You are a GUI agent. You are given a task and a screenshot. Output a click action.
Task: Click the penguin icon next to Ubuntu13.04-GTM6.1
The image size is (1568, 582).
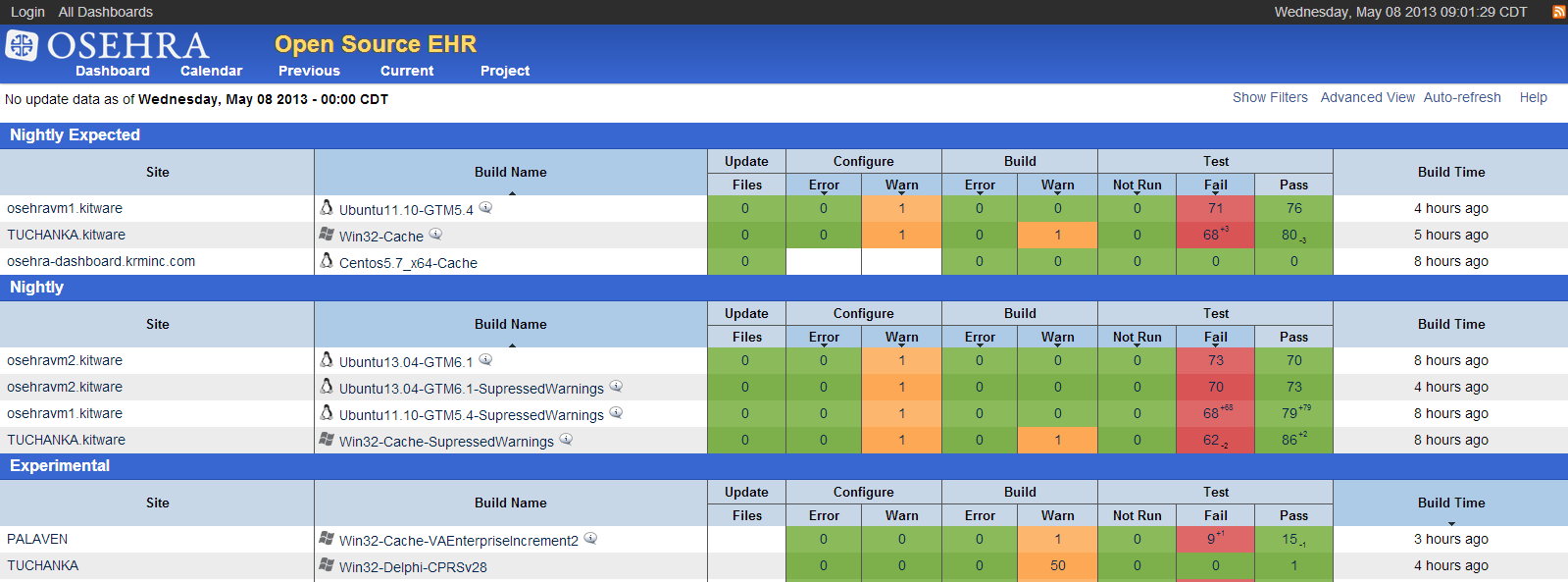(x=327, y=360)
